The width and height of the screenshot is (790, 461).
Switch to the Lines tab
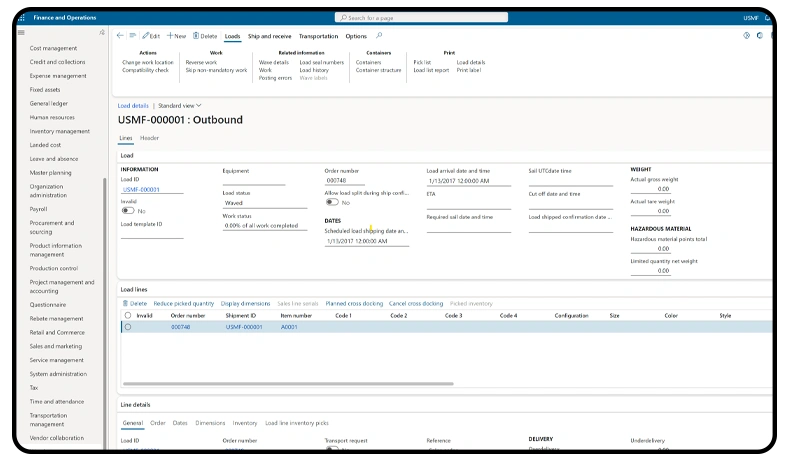tap(125, 138)
